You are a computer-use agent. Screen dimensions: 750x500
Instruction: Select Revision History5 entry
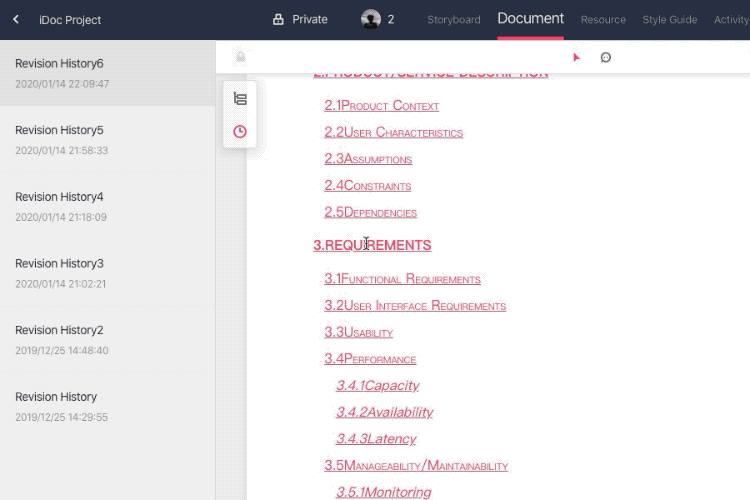[108, 139]
